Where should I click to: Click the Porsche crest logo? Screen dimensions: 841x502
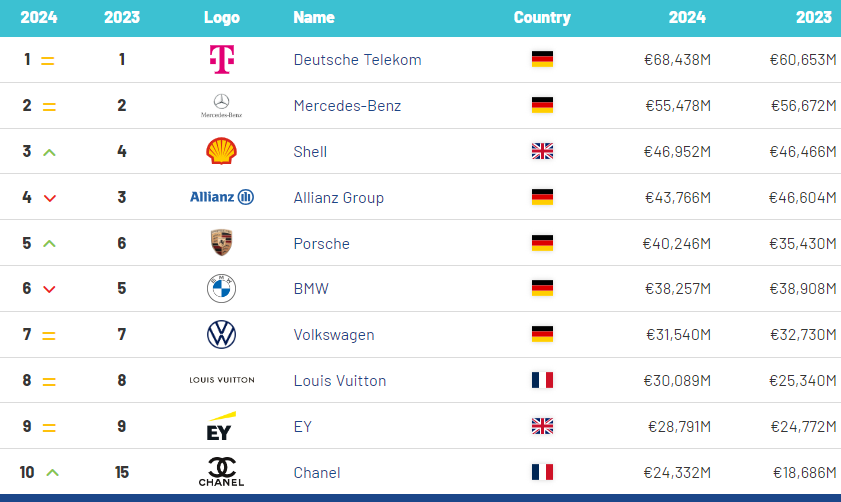(221, 243)
